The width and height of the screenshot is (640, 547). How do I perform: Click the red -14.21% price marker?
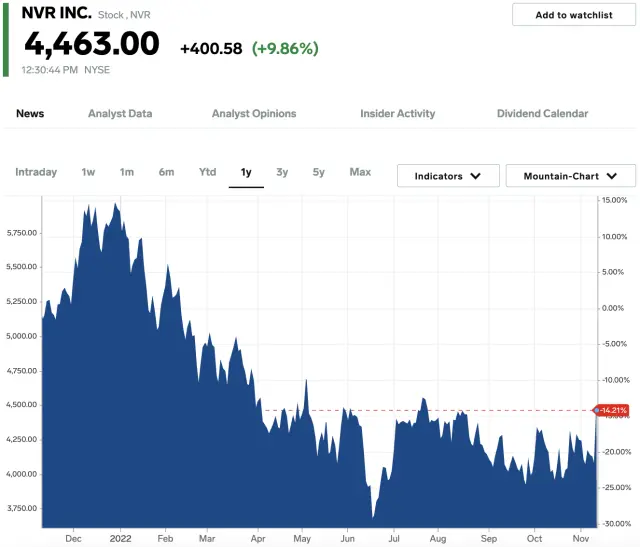[x=613, y=410]
